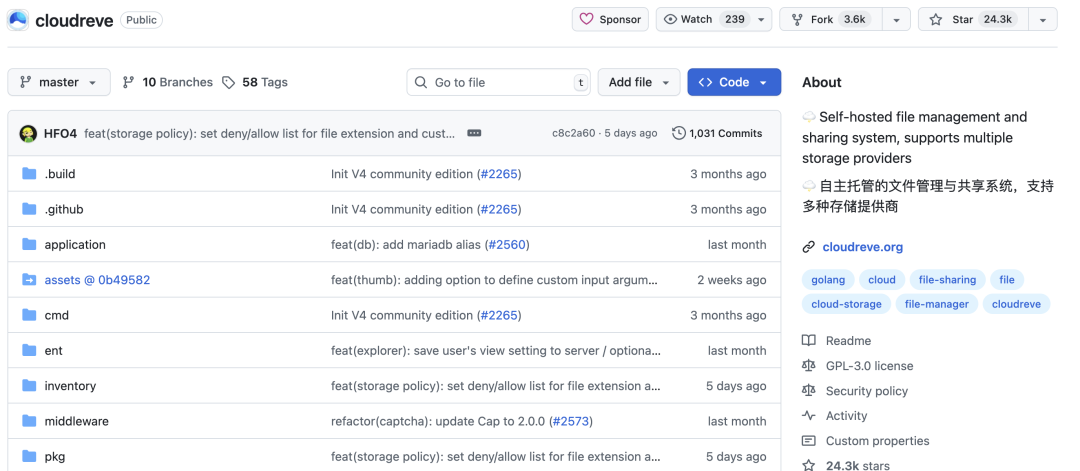Open assets @ 0b49582 submodule link
Screen dimensions: 1080x471
[x=97, y=280]
